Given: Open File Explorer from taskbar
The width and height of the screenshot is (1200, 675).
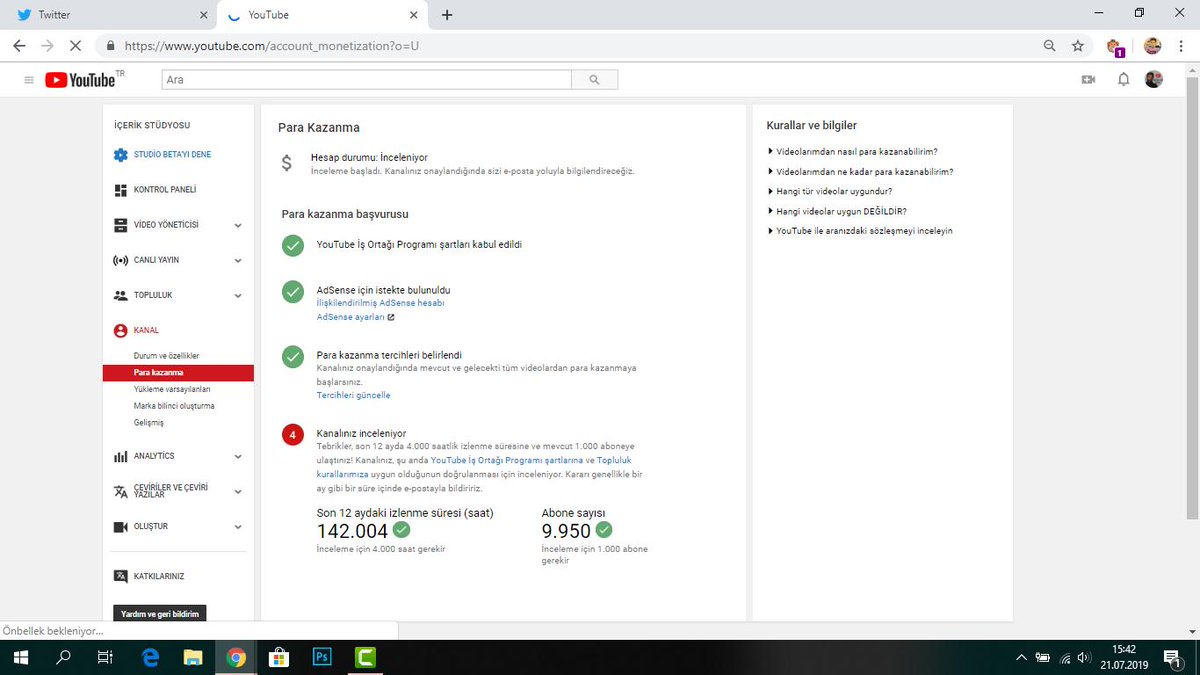Looking at the screenshot, I should [x=194, y=657].
